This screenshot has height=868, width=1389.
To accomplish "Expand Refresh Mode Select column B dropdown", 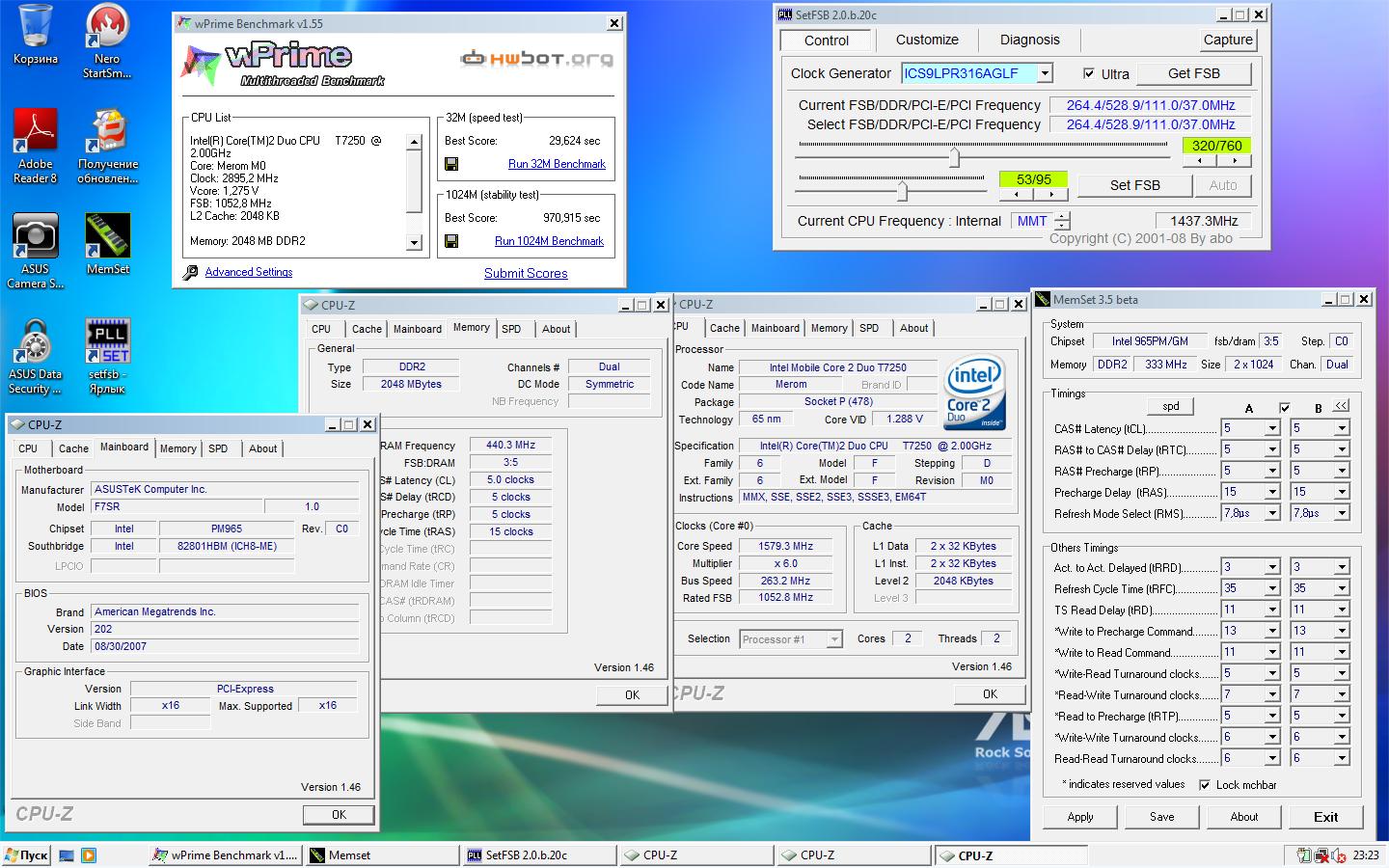I will [1342, 513].
